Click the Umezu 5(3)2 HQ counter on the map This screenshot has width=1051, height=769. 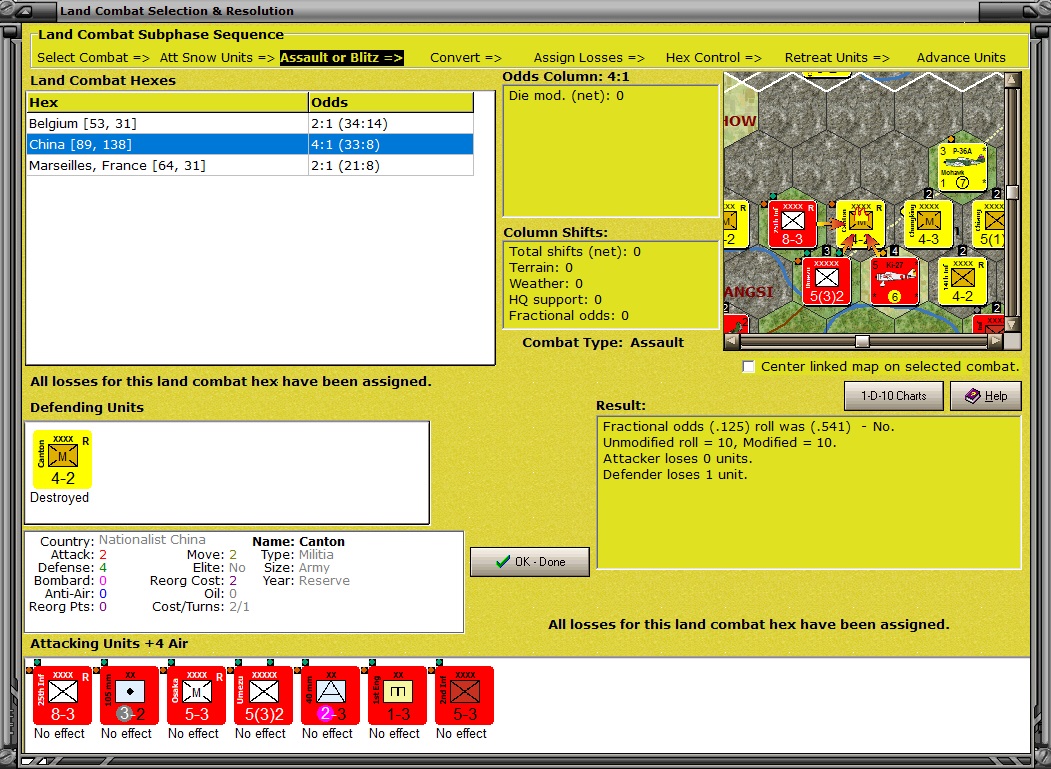pyautogui.click(x=826, y=282)
